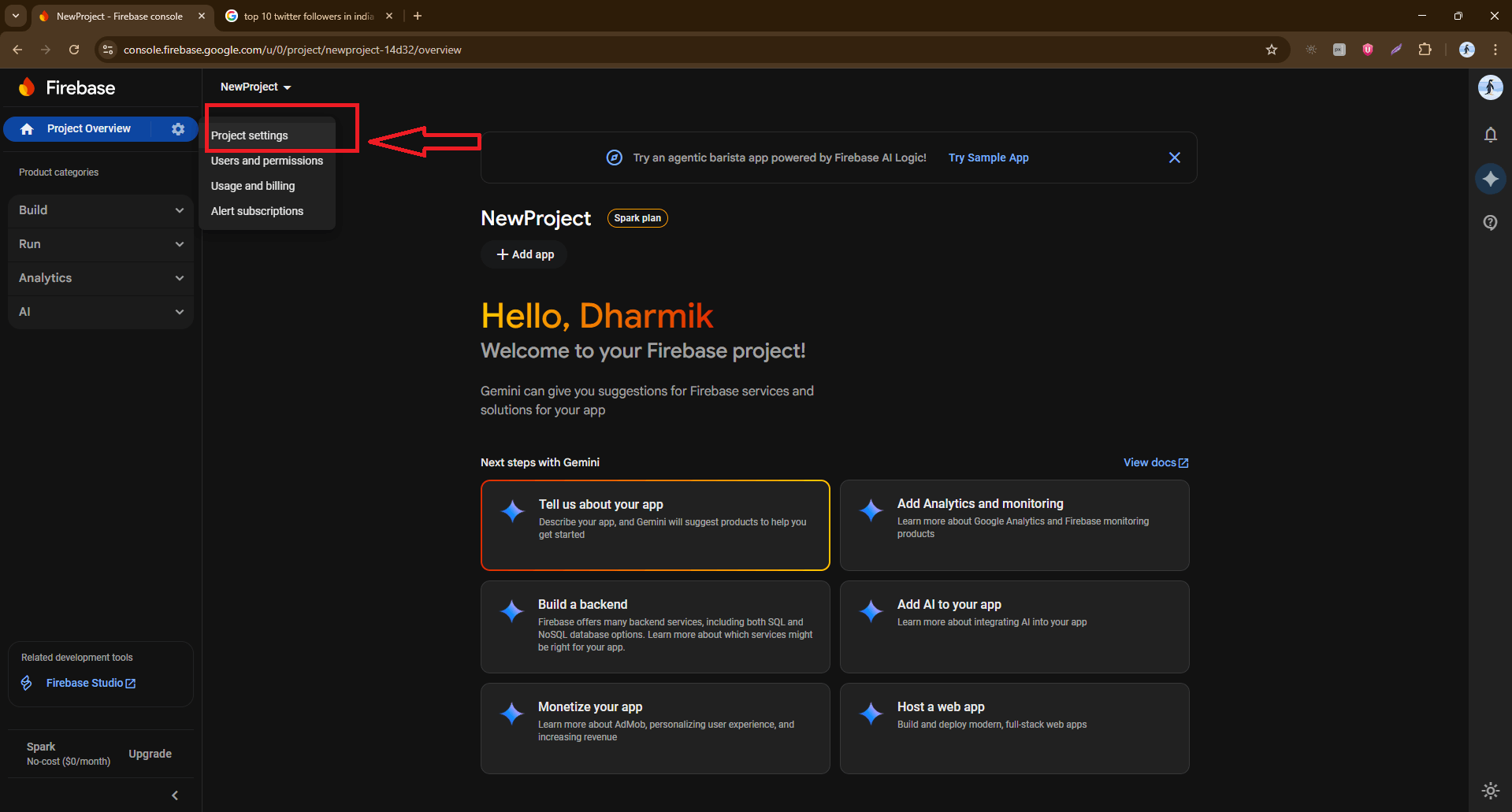
Task: Open the View docs link
Action: [x=1156, y=462]
